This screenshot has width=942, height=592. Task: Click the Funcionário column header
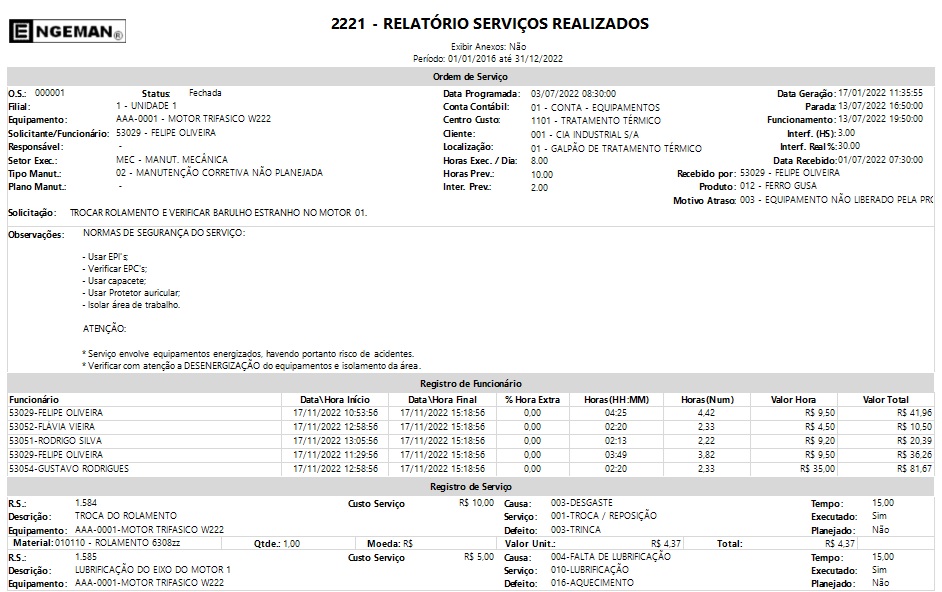pyautogui.click(x=35, y=399)
